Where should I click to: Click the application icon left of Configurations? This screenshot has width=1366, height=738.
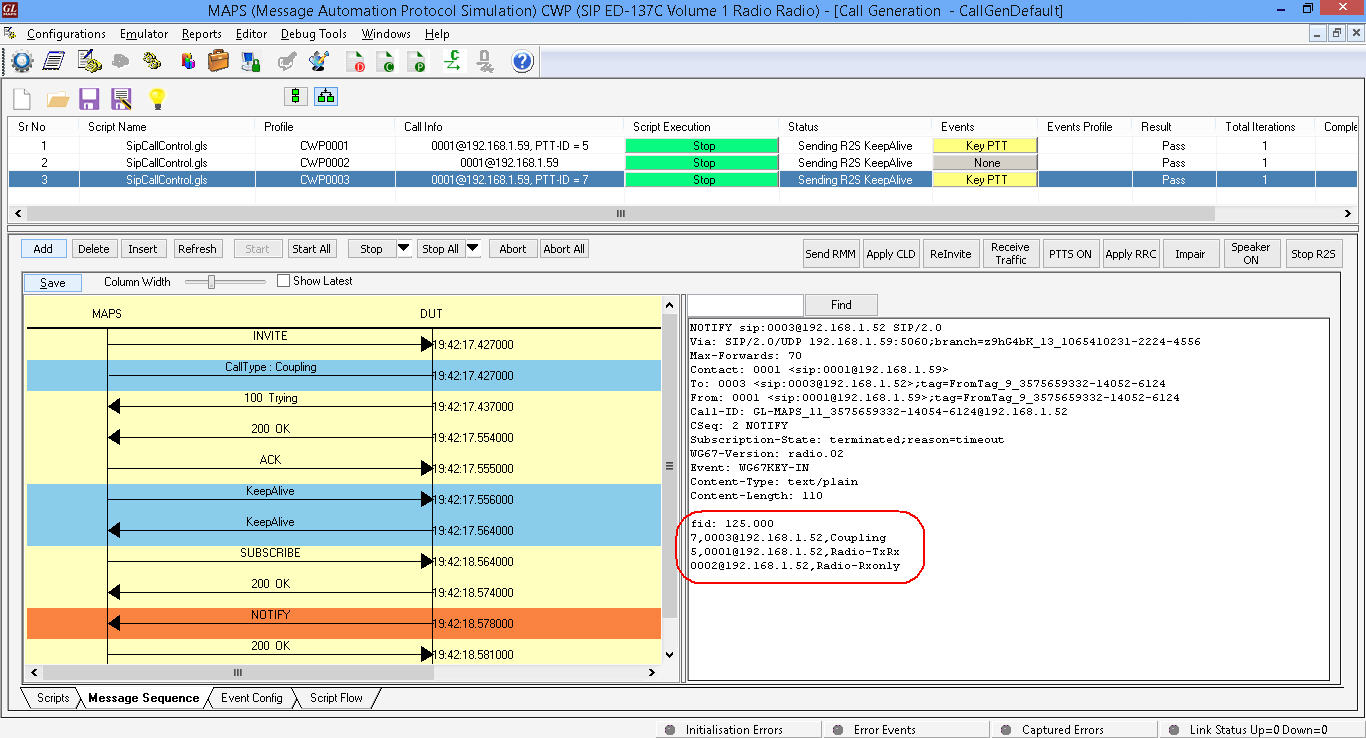[x=10, y=34]
